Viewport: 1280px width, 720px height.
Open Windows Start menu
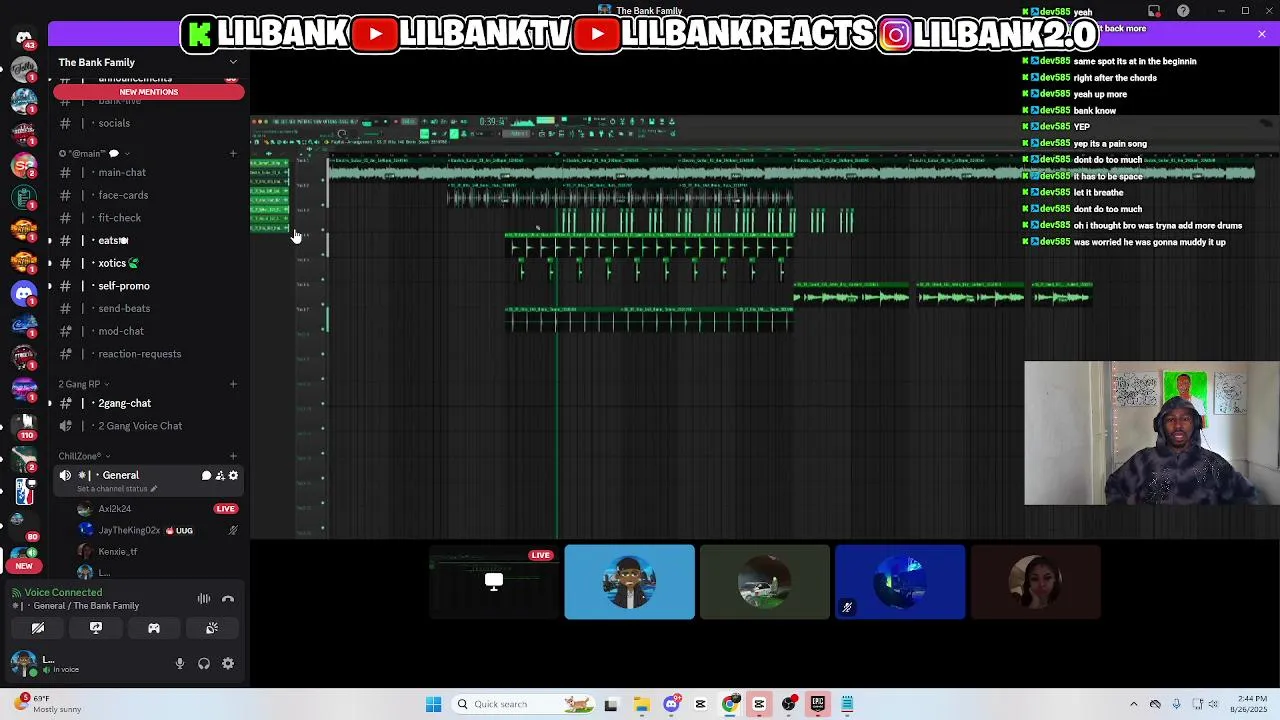(433, 704)
